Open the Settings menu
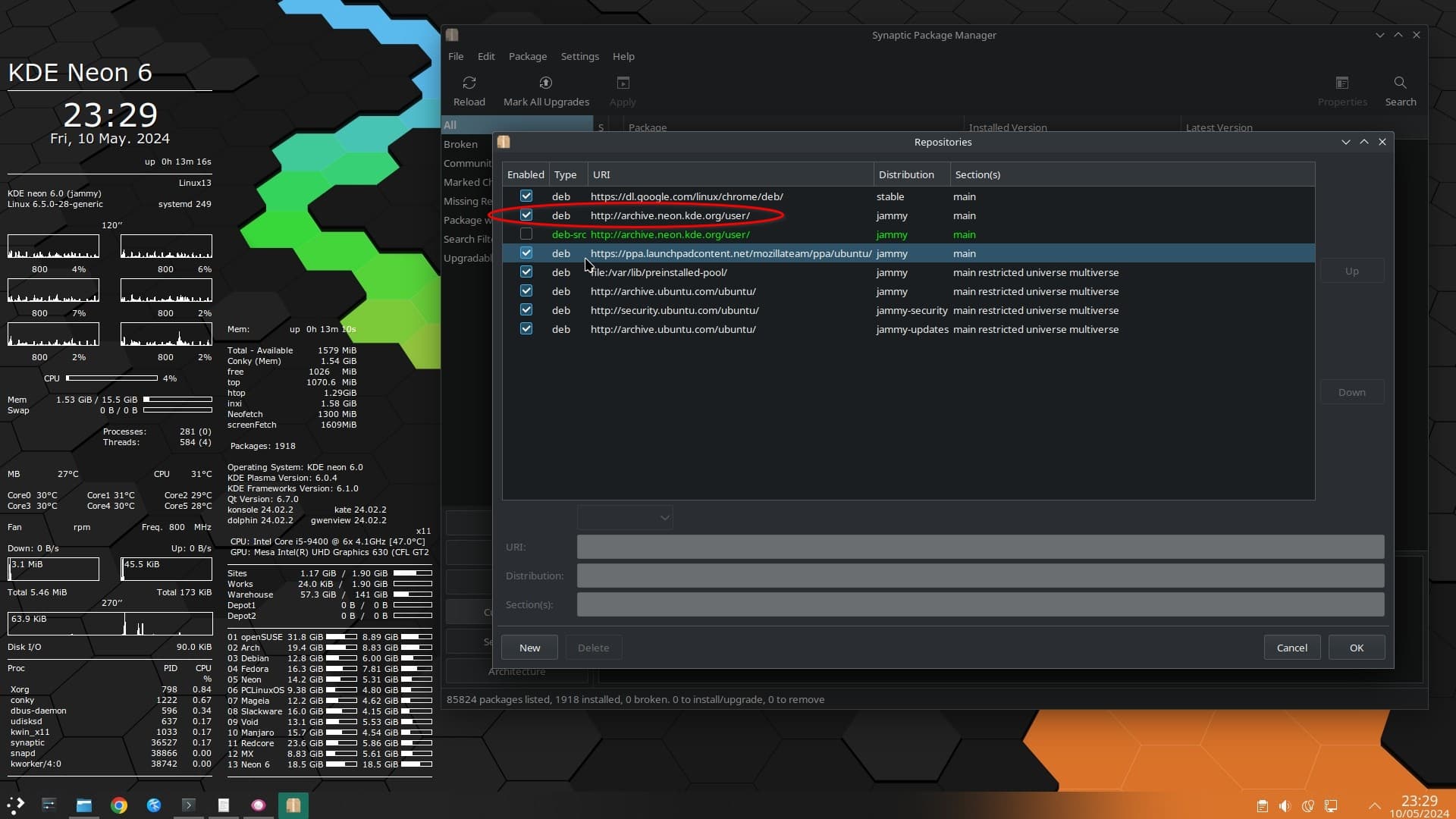1456x819 pixels. click(x=579, y=56)
